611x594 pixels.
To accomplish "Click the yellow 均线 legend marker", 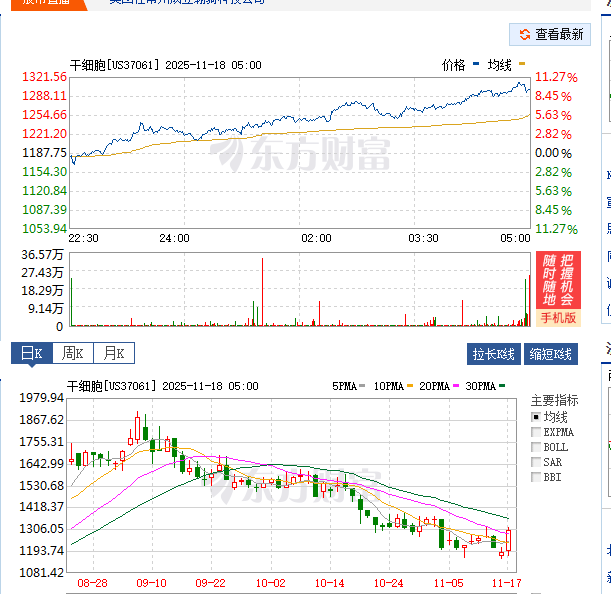I will 522,64.
